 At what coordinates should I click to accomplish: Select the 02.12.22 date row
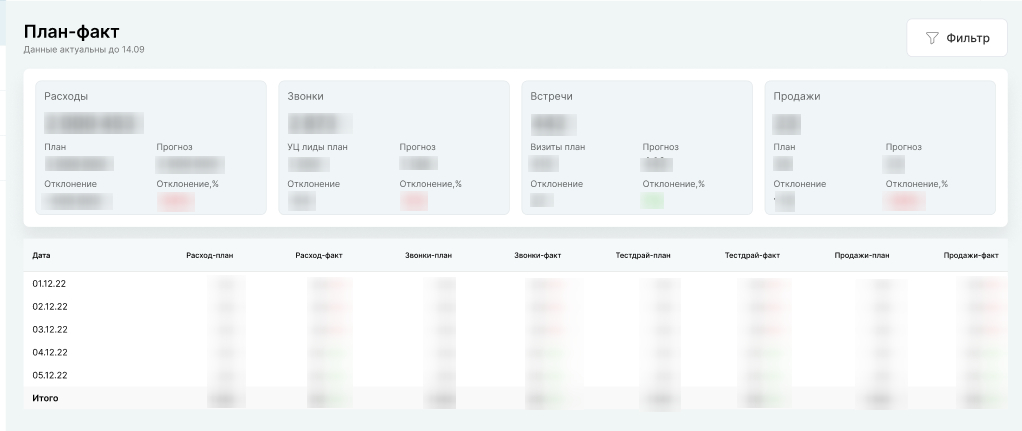(x=516, y=306)
